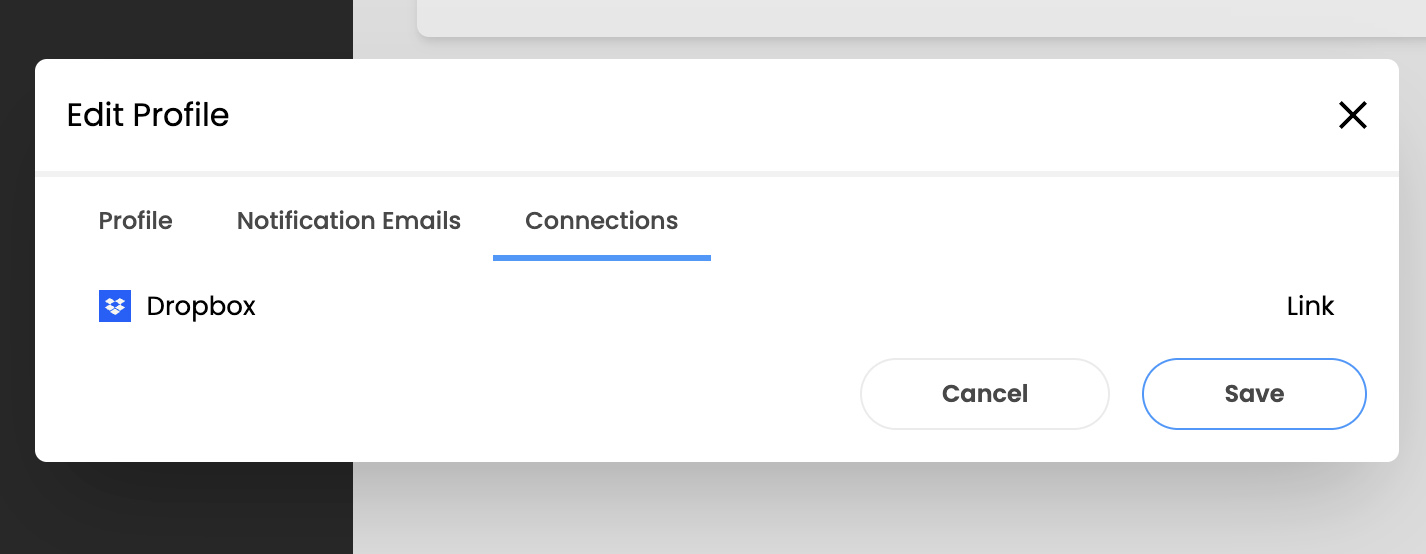Click the Dropbox logo icon
Image resolution: width=1426 pixels, height=554 pixels.
115,306
